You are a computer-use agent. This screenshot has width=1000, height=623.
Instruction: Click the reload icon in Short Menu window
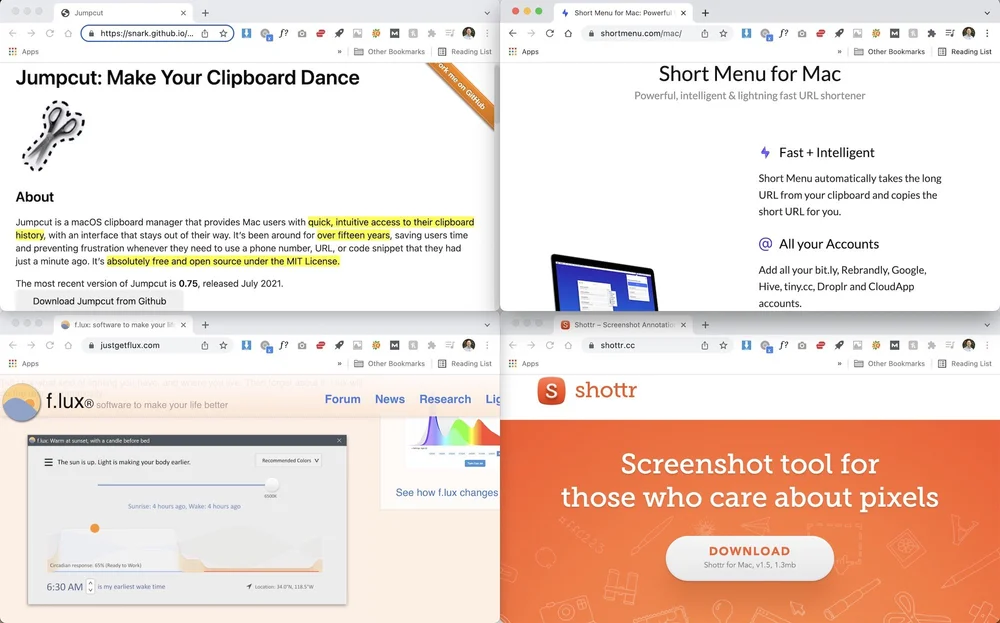click(549, 33)
